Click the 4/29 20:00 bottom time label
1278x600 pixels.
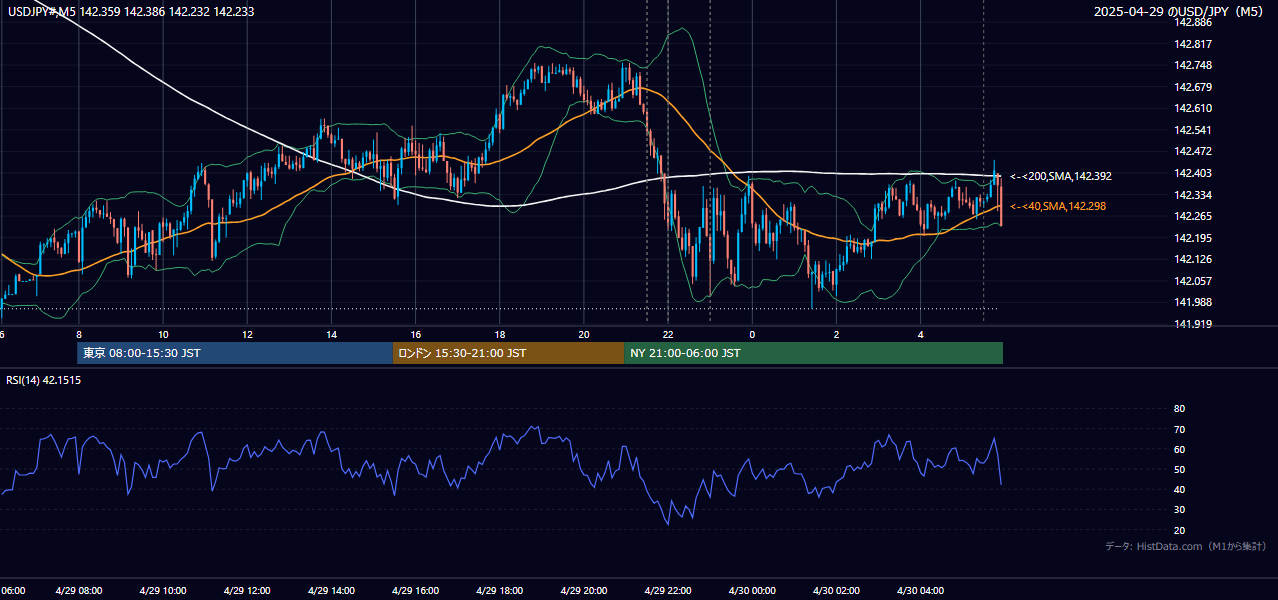[584, 591]
